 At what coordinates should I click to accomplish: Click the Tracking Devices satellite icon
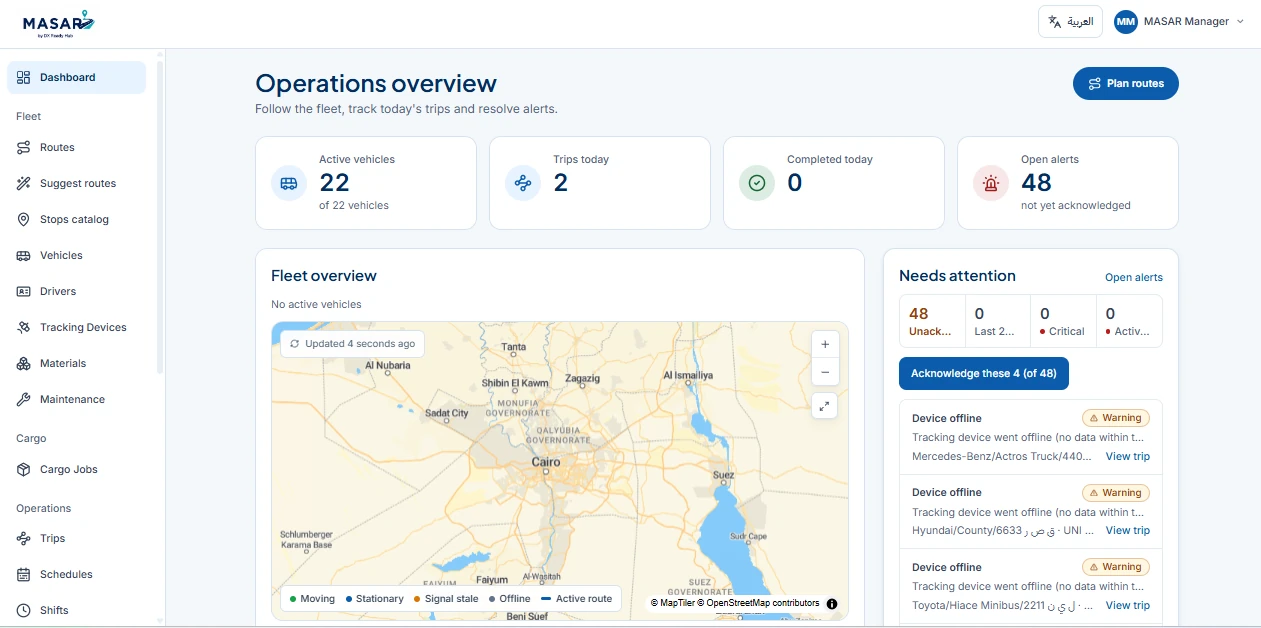24,328
